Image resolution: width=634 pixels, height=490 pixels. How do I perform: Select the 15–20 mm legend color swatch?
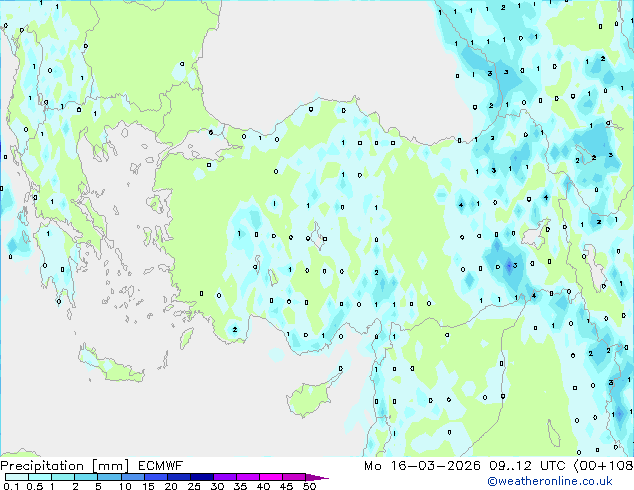coord(155,477)
